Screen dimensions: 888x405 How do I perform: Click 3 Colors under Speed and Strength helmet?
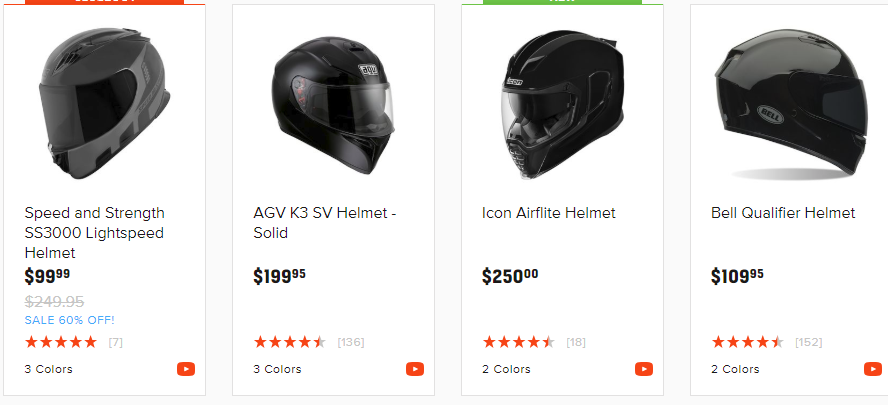click(49, 369)
